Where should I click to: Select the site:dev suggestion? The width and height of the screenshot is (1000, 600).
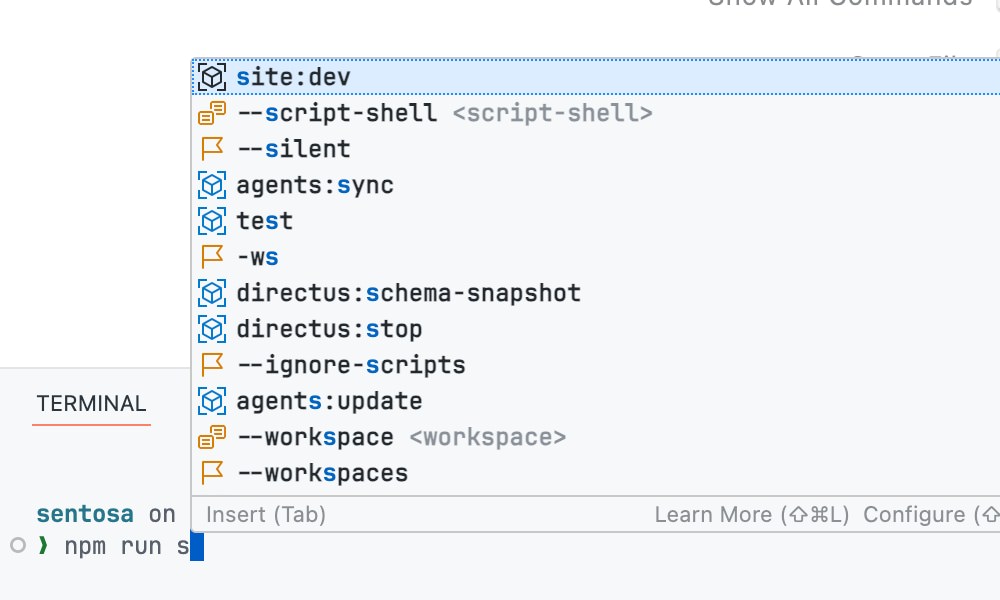pos(294,76)
